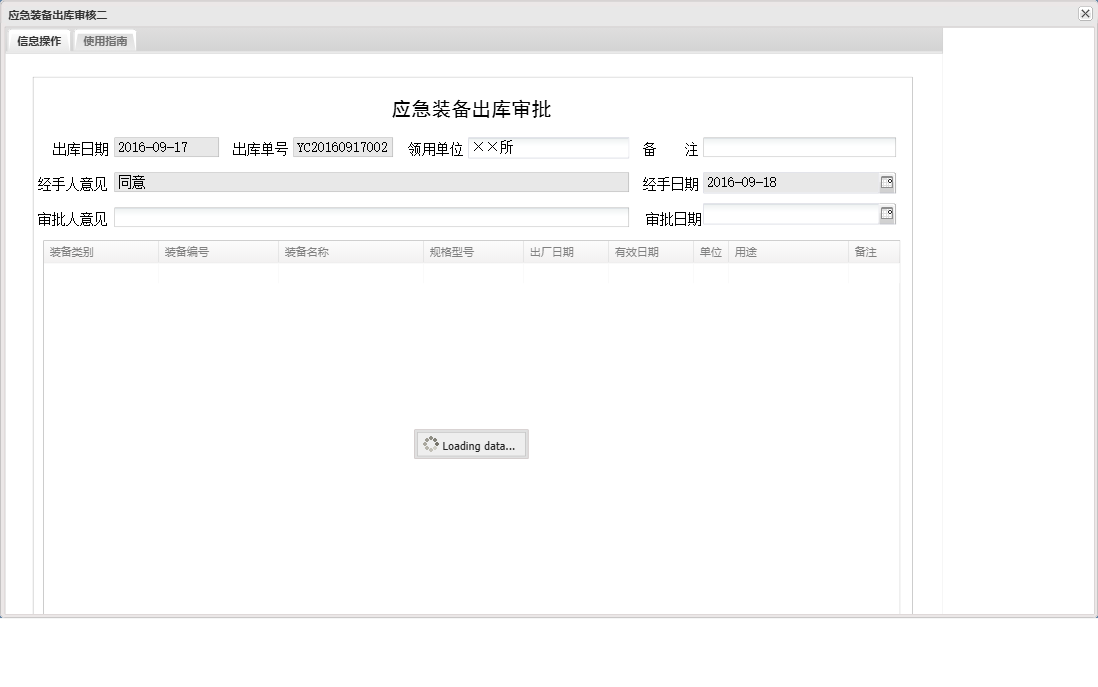Screen dimensions: 1098x687
Task: Click the 领用单位 field showing ××所
Action: pyautogui.click(x=550, y=147)
